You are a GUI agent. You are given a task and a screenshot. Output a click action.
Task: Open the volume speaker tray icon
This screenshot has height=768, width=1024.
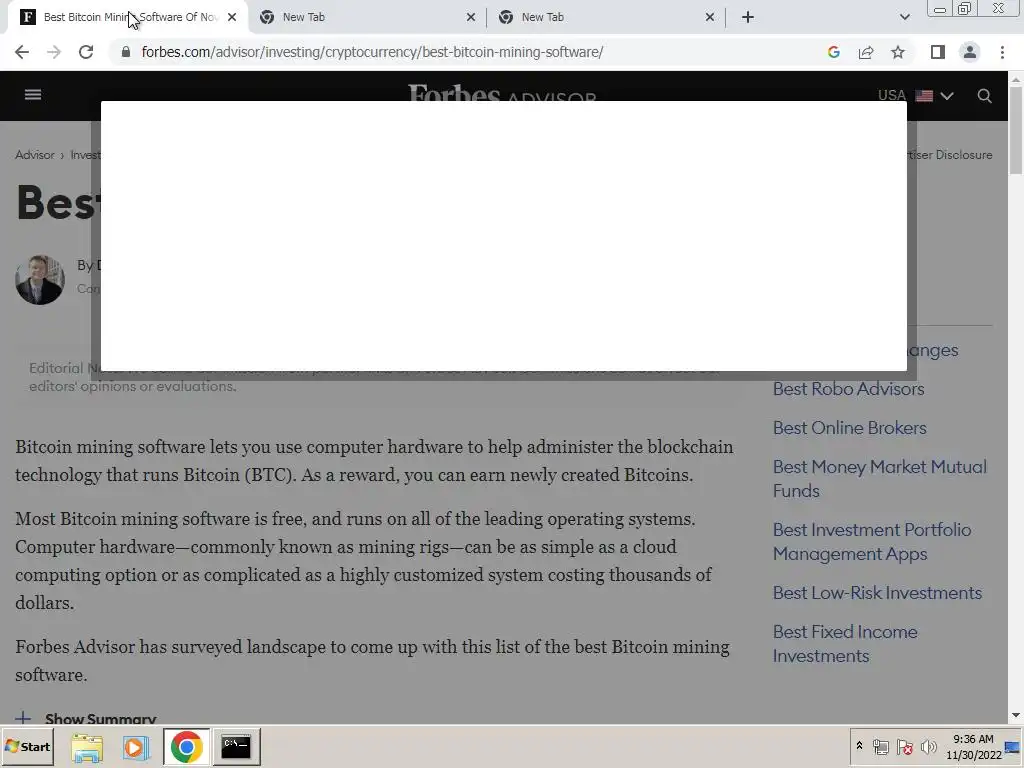click(x=928, y=747)
